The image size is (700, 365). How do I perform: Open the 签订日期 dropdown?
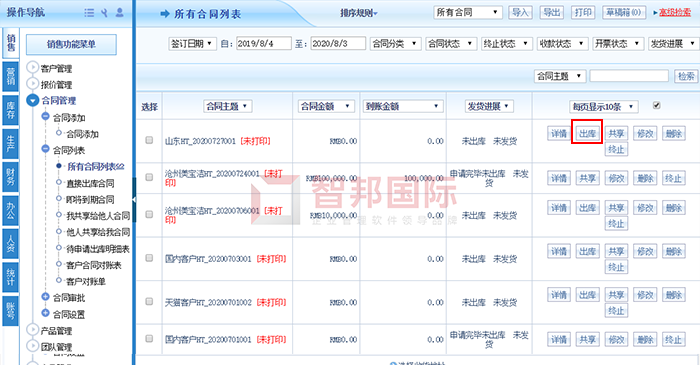(x=192, y=43)
